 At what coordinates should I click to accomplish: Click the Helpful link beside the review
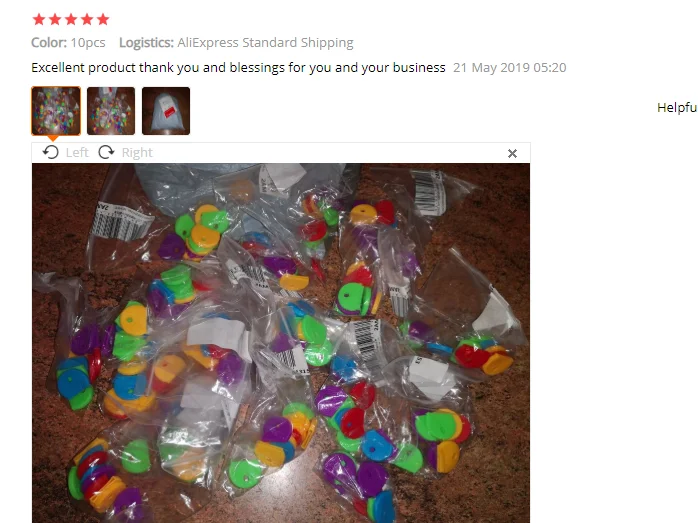click(677, 107)
